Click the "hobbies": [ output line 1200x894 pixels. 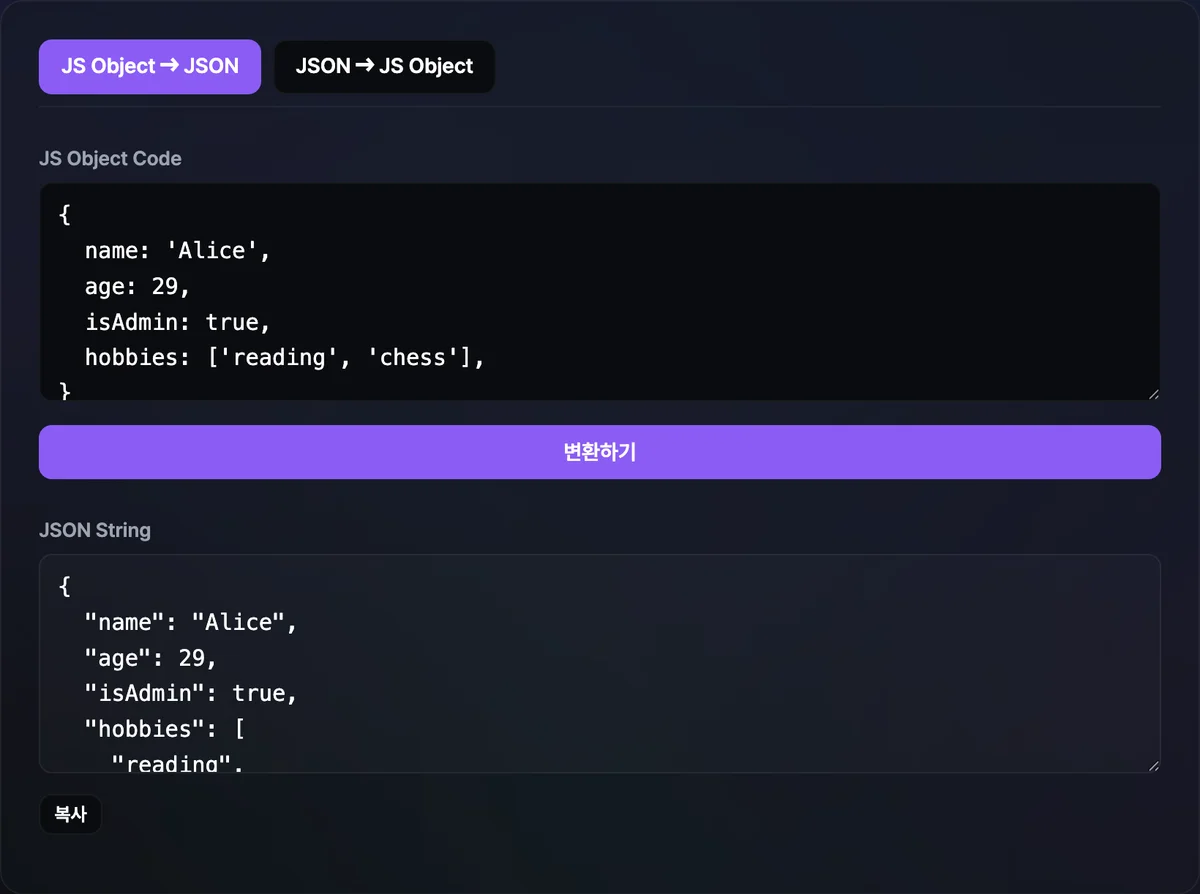[165, 730]
